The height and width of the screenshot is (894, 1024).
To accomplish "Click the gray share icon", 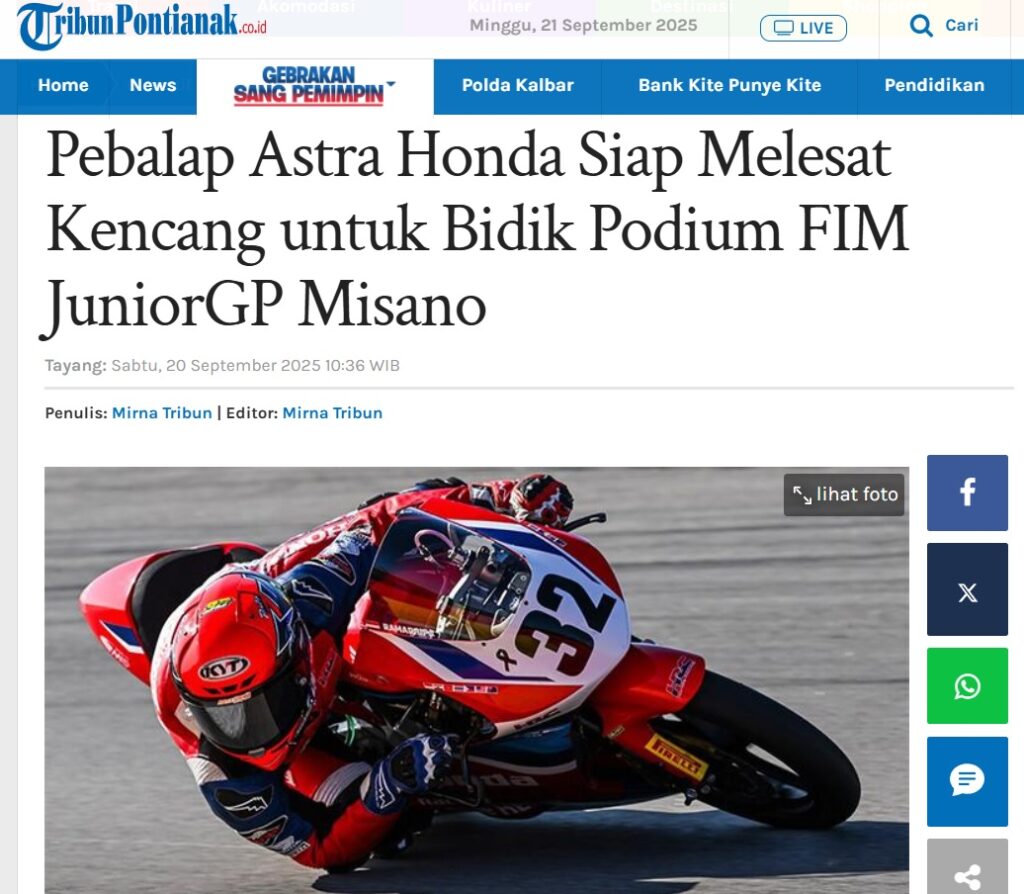I will coord(967,869).
